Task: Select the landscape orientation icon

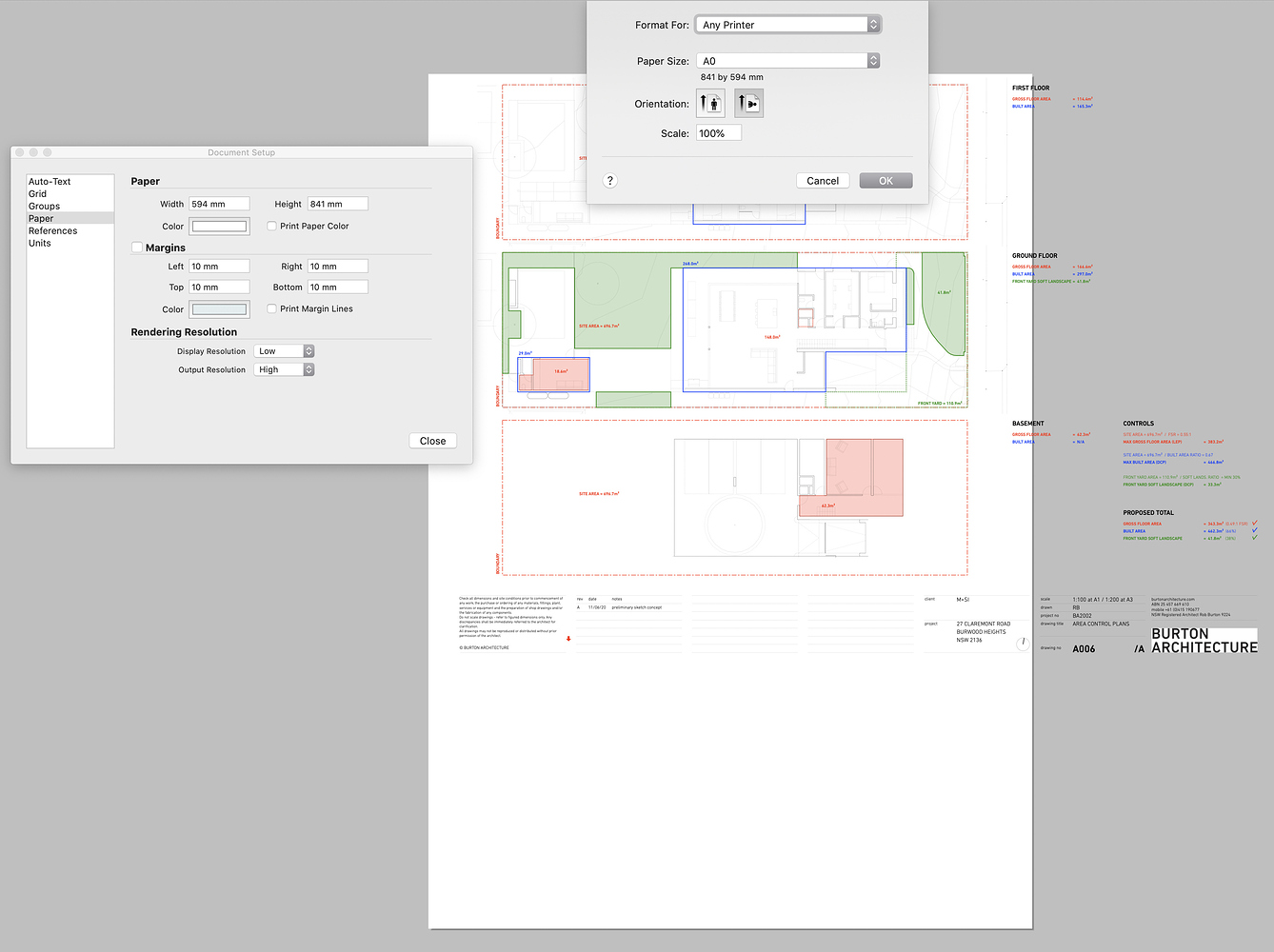Action: (748, 103)
